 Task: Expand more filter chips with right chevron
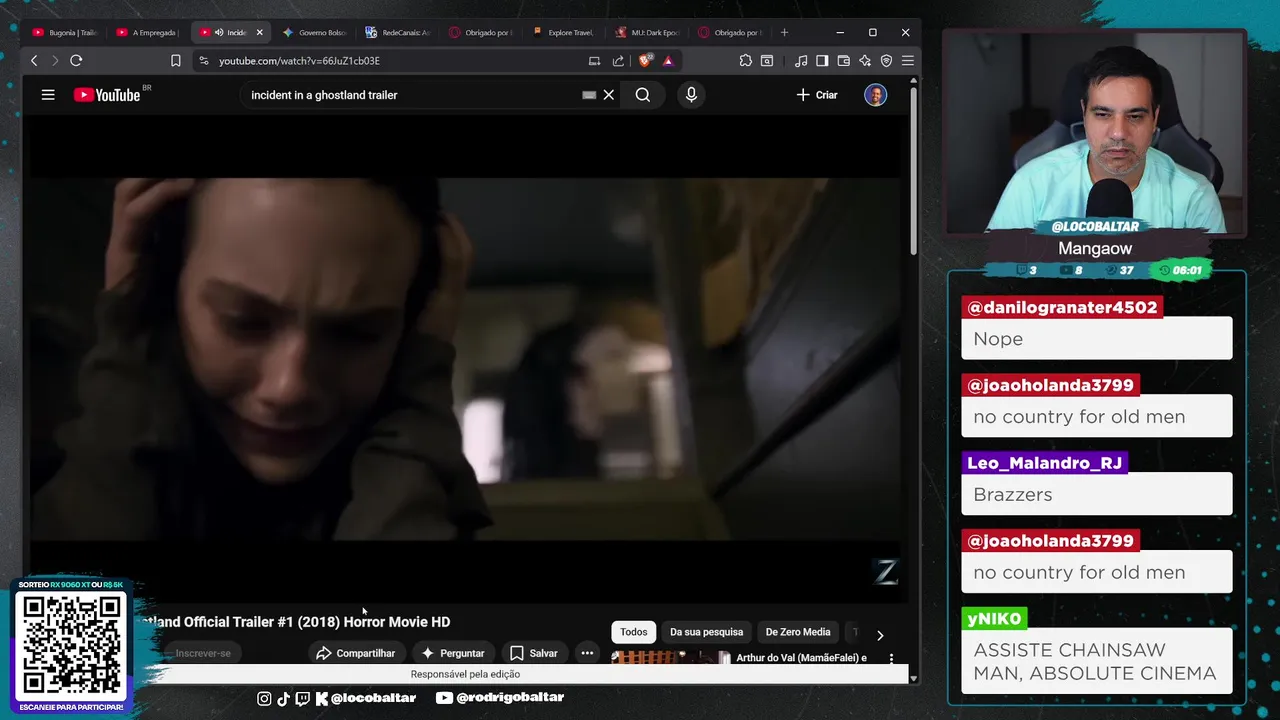point(880,635)
